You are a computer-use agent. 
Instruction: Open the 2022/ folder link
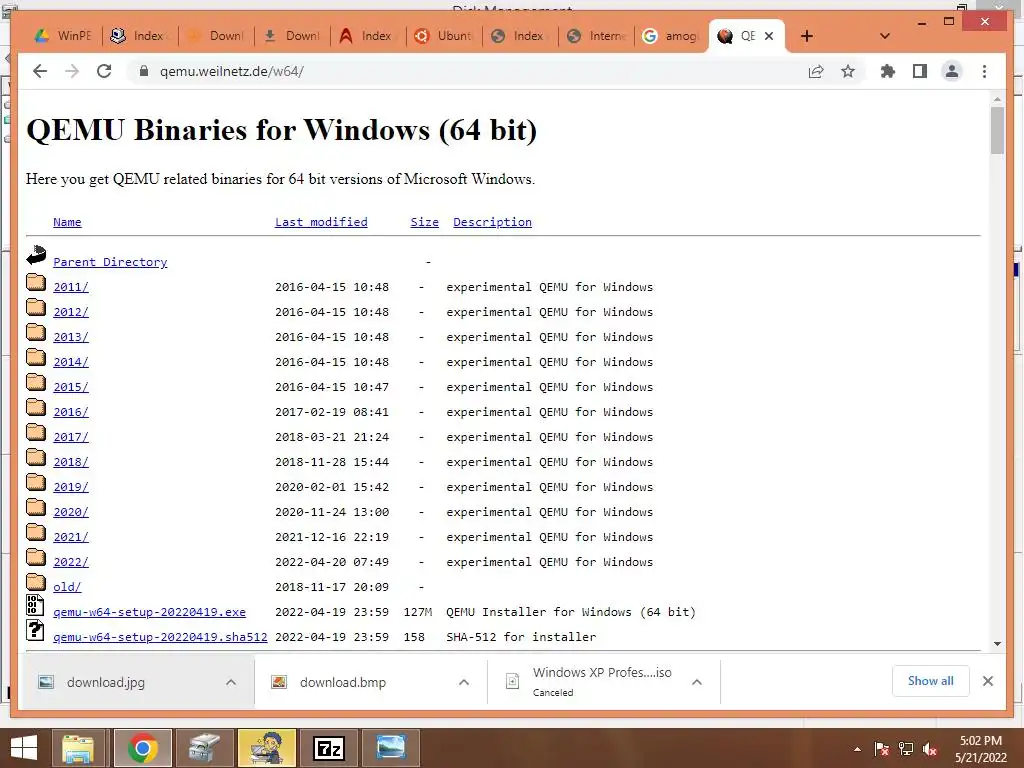coord(71,562)
